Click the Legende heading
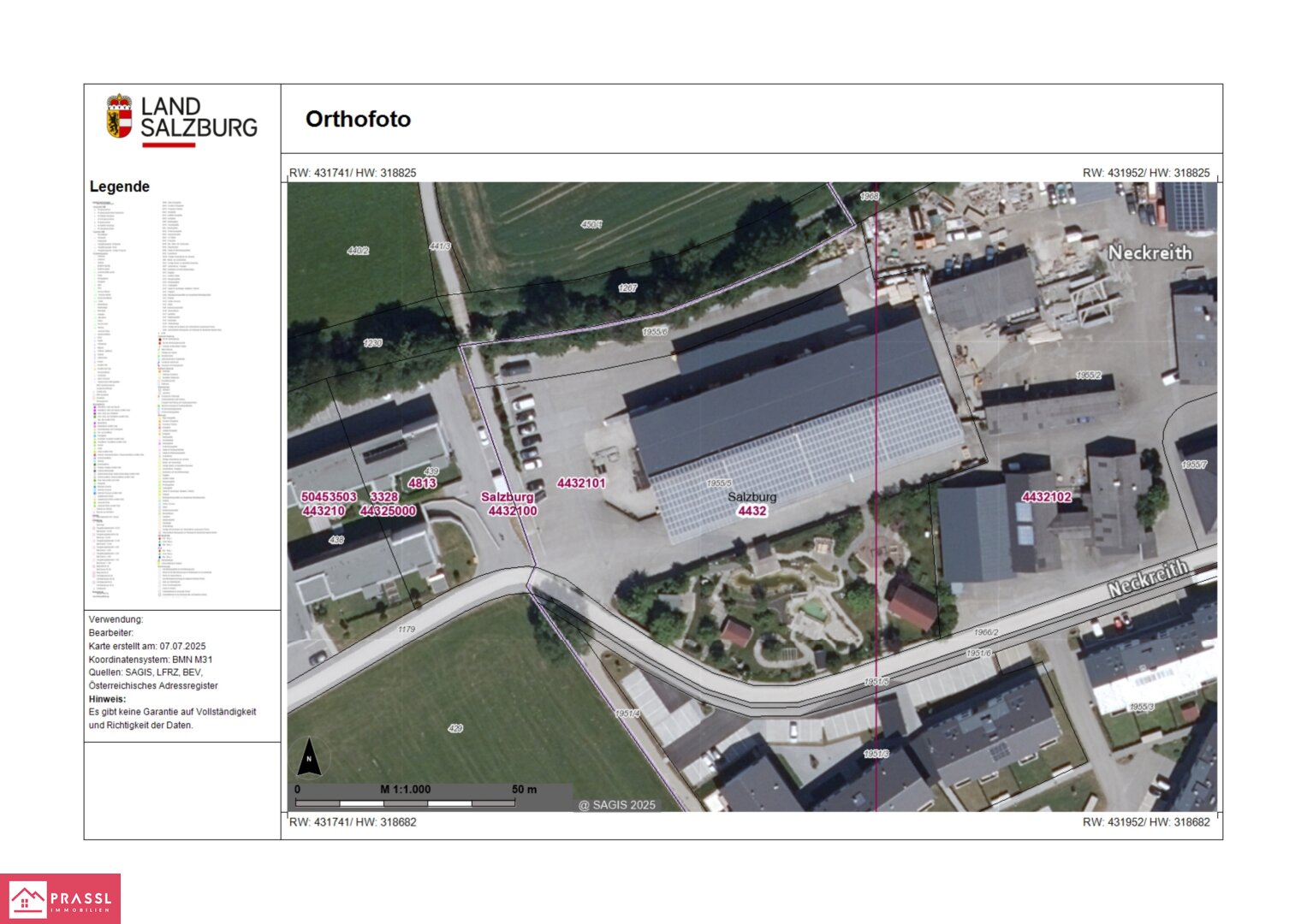Viewport: 1307px width, 924px height. [120, 187]
